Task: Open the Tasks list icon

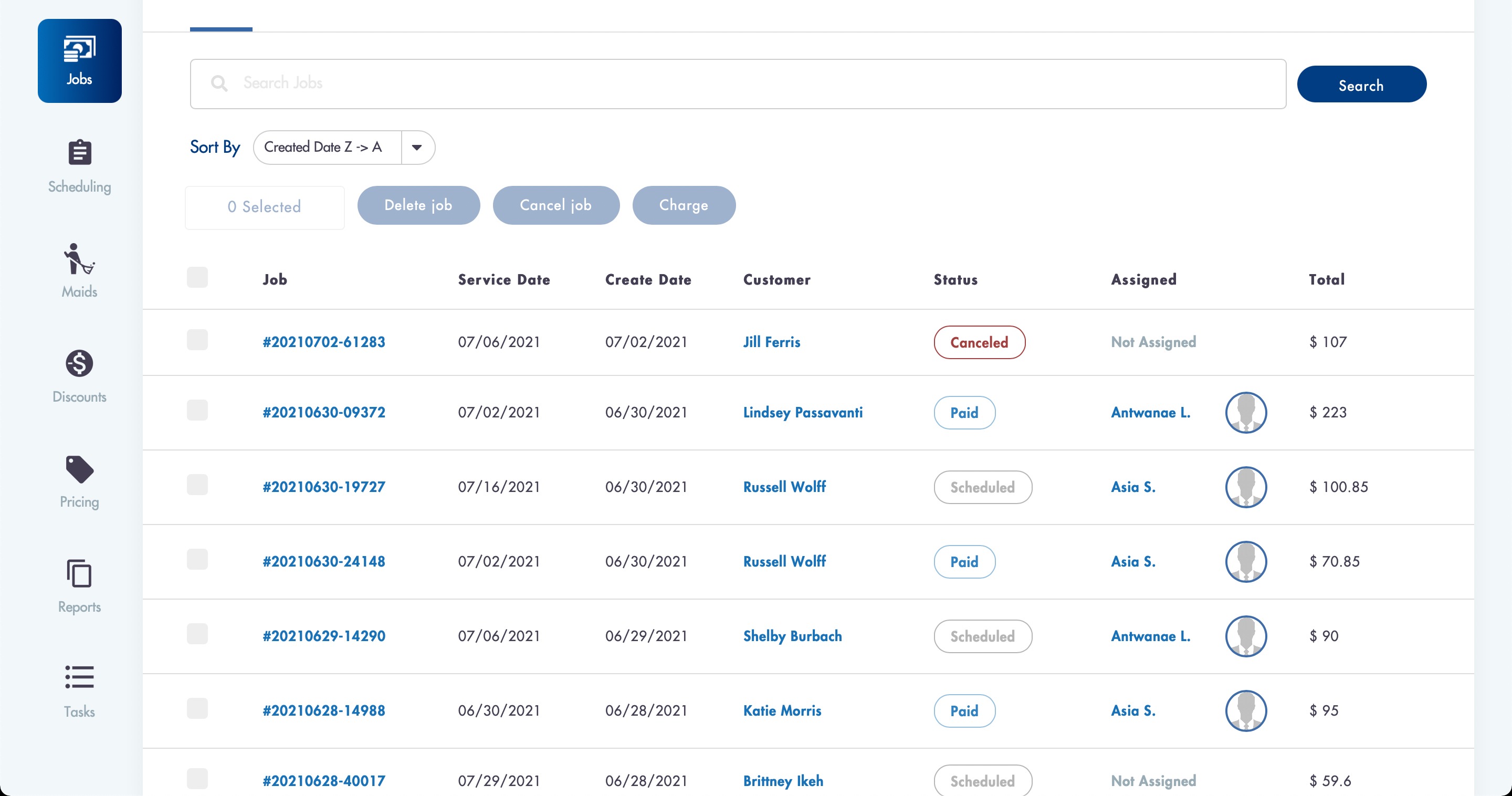Action: [x=79, y=677]
